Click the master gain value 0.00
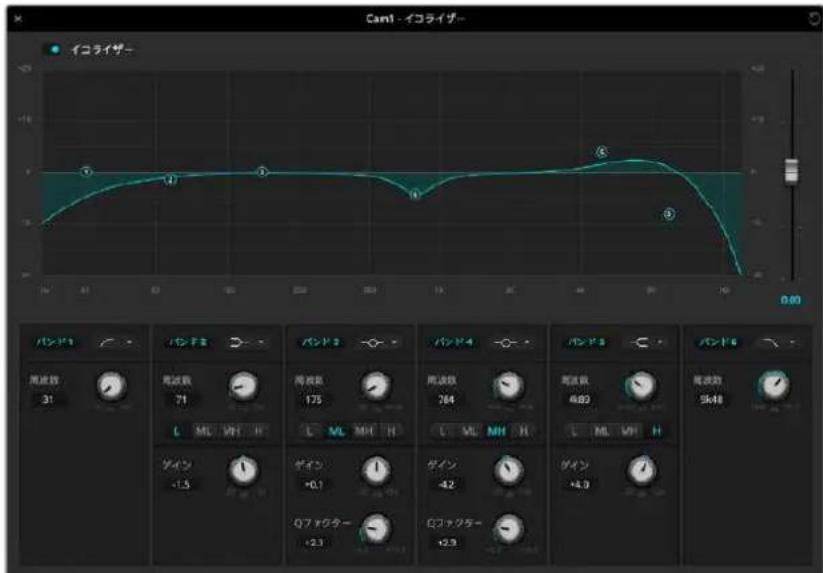 point(790,300)
